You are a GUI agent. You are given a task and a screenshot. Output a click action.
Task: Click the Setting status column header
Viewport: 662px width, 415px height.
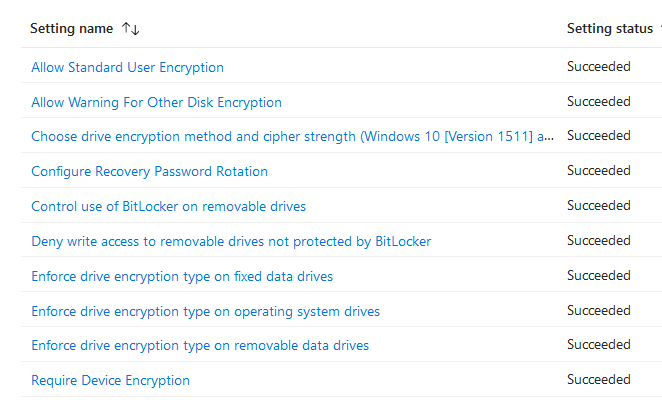pyautogui.click(x=609, y=29)
